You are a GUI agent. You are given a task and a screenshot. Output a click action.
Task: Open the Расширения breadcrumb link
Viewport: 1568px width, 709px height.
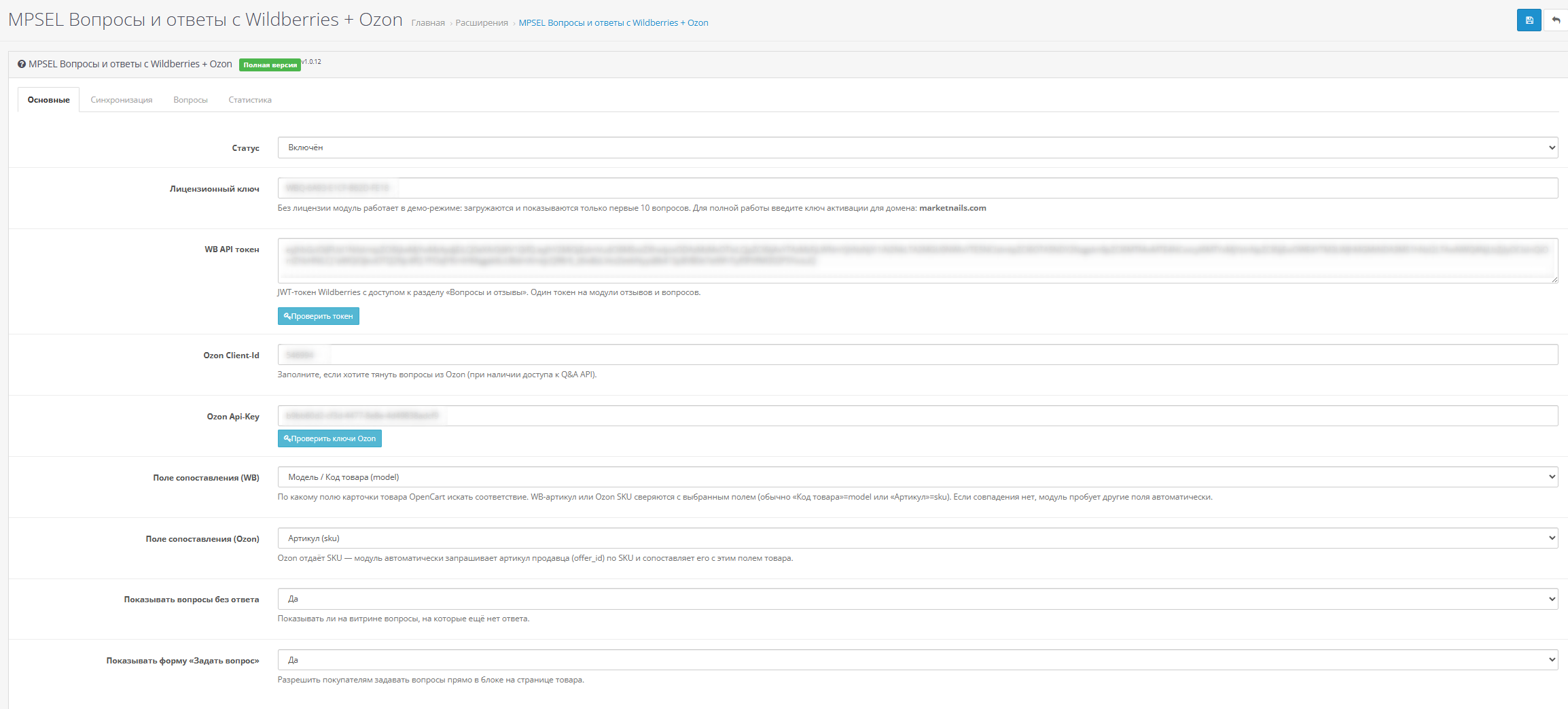click(482, 23)
